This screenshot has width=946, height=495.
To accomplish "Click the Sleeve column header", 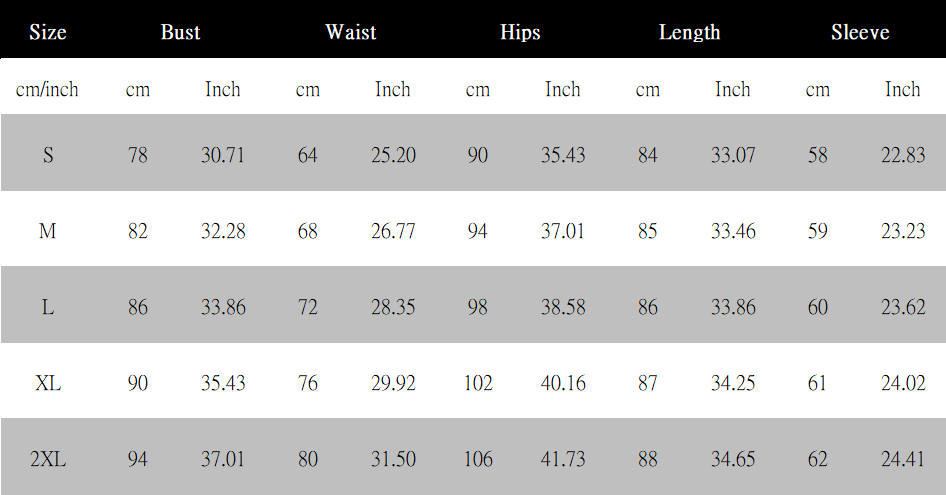I will point(860,32).
